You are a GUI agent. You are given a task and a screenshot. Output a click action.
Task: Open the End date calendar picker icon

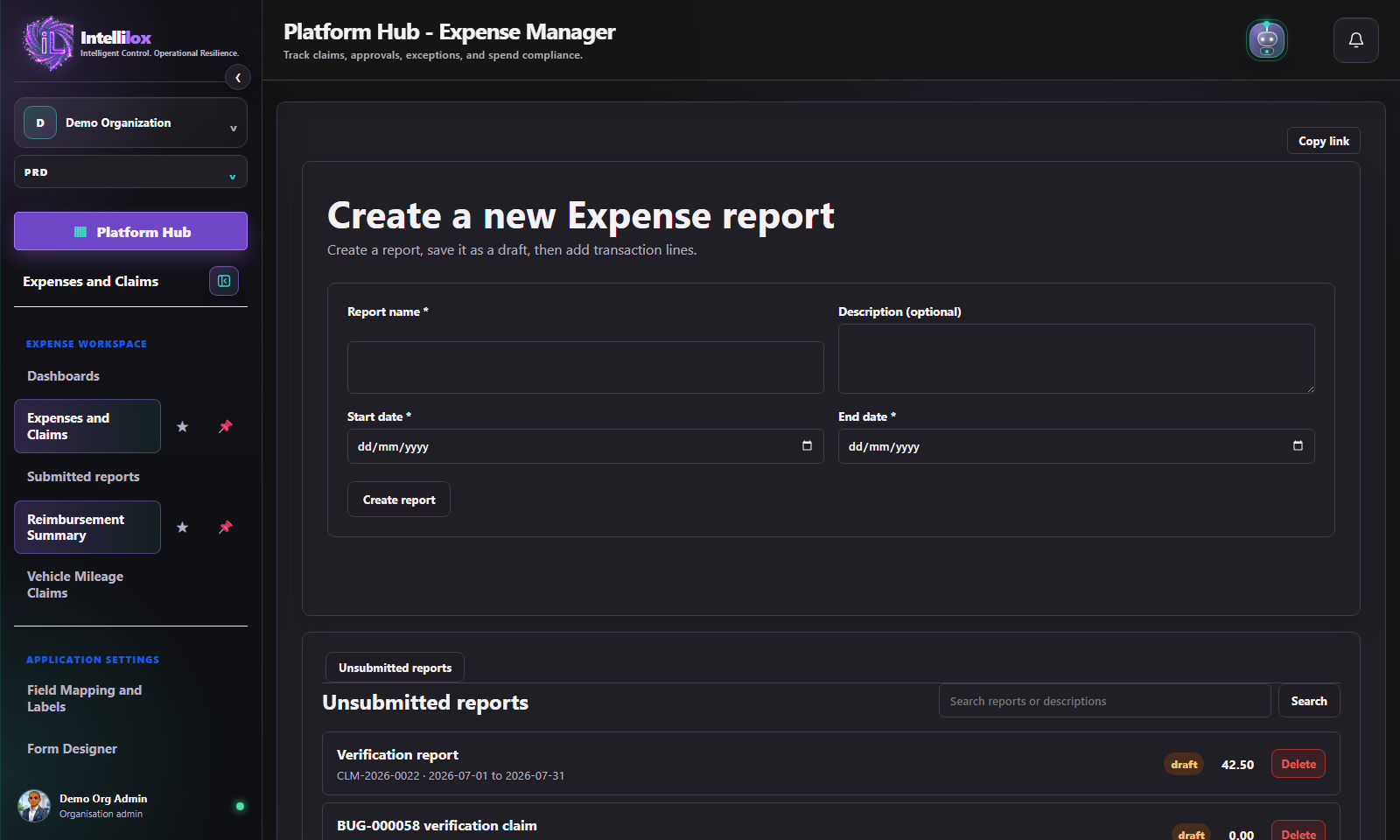1298,446
